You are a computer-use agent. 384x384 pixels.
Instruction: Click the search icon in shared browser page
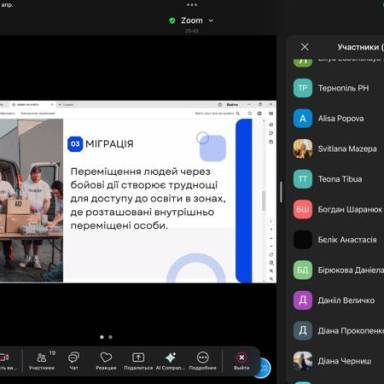coord(238,114)
